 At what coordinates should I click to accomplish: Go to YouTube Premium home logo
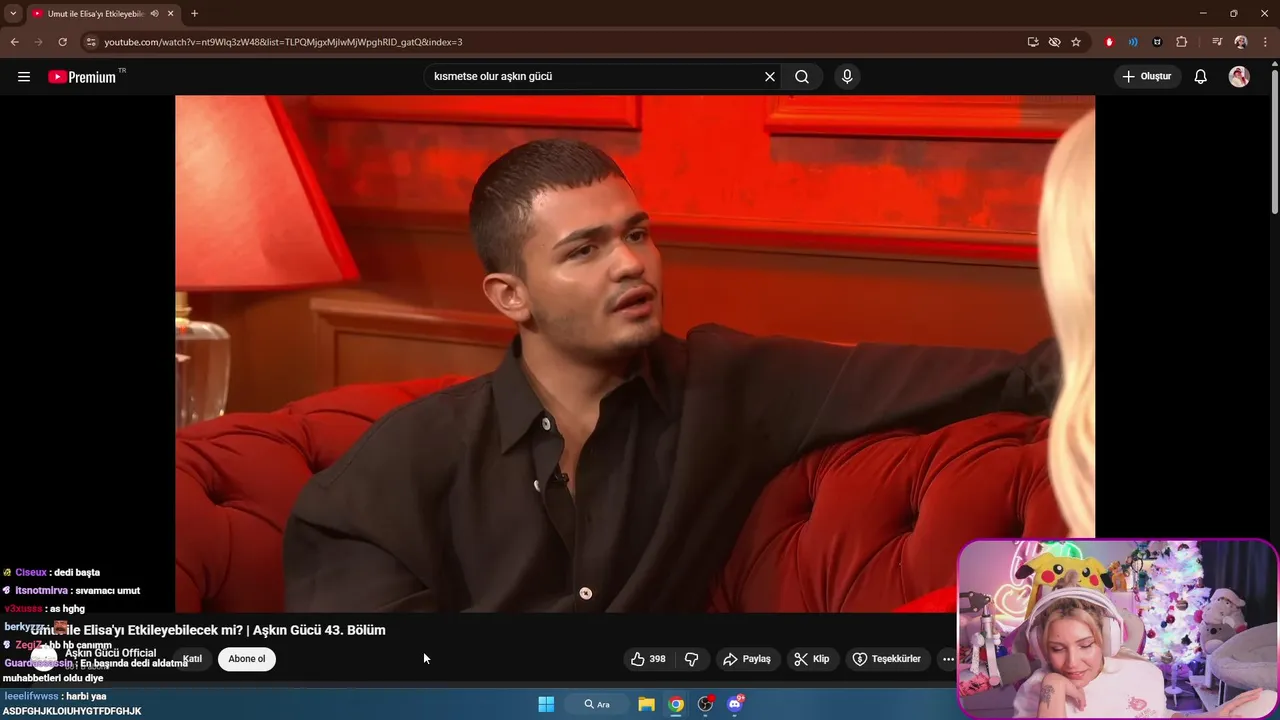point(84,77)
